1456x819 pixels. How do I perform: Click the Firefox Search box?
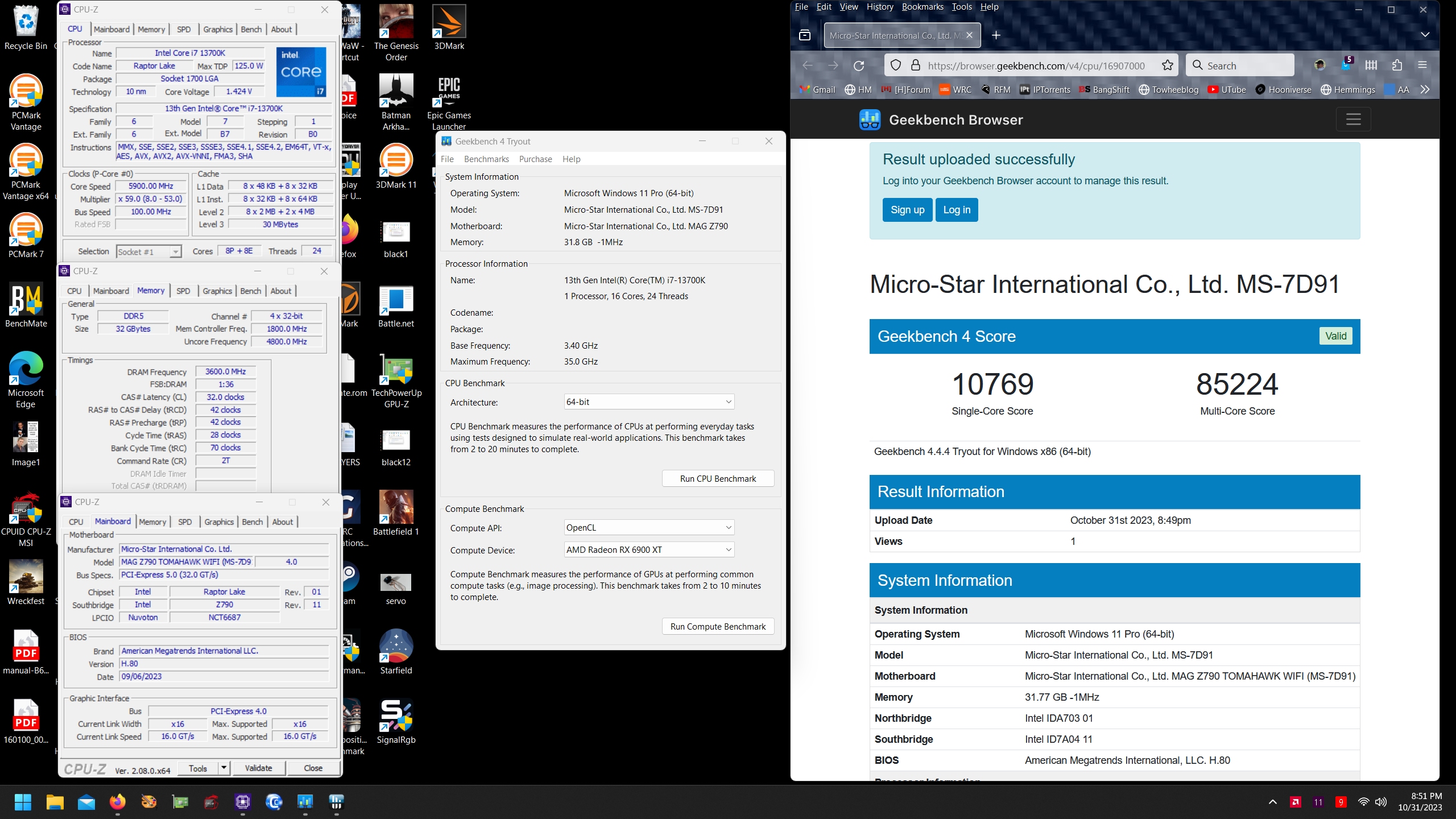coord(1240,65)
